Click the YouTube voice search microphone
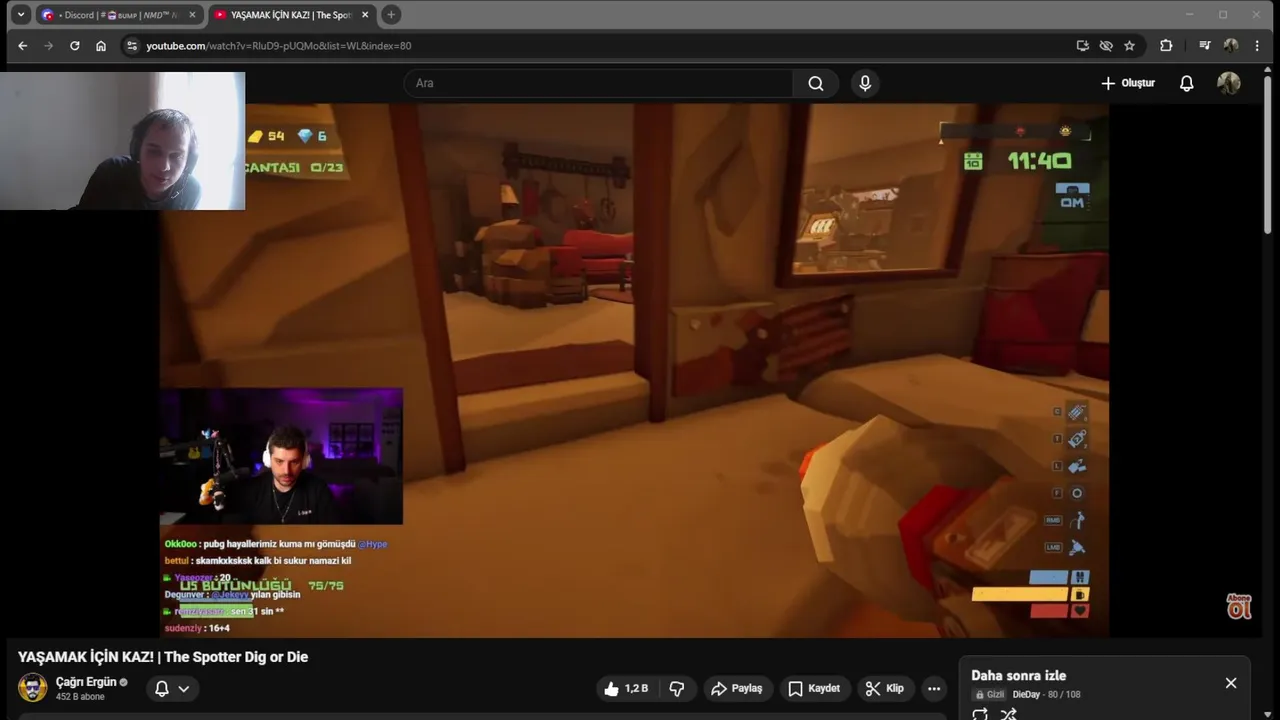Image resolution: width=1280 pixels, height=720 pixels. point(865,83)
